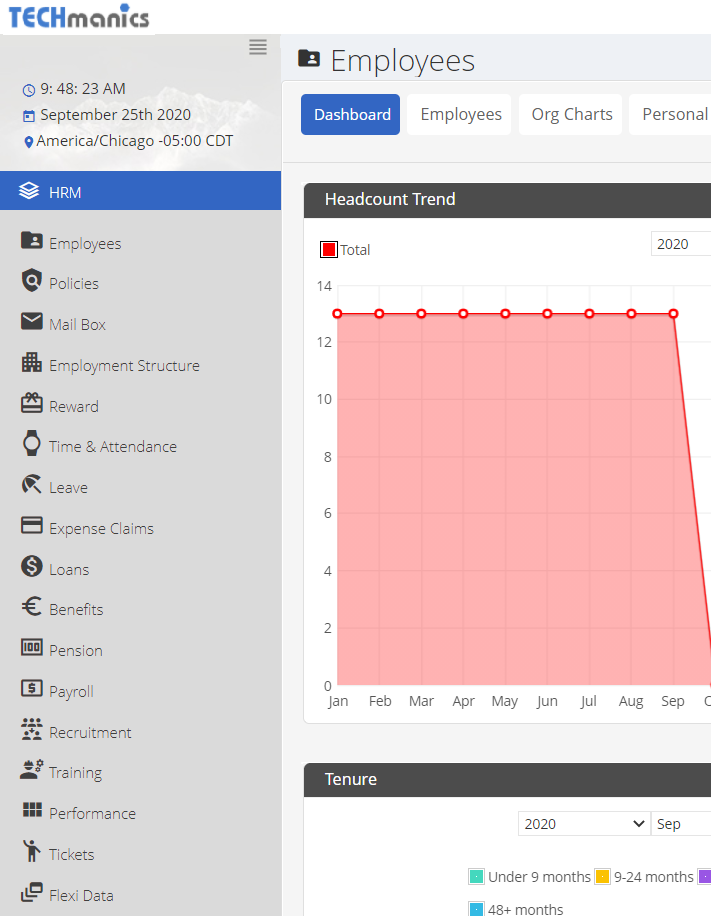Image resolution: width=711 pixels, height=916 pixels.
Task: Open the Benefits section
Action: 76,610
